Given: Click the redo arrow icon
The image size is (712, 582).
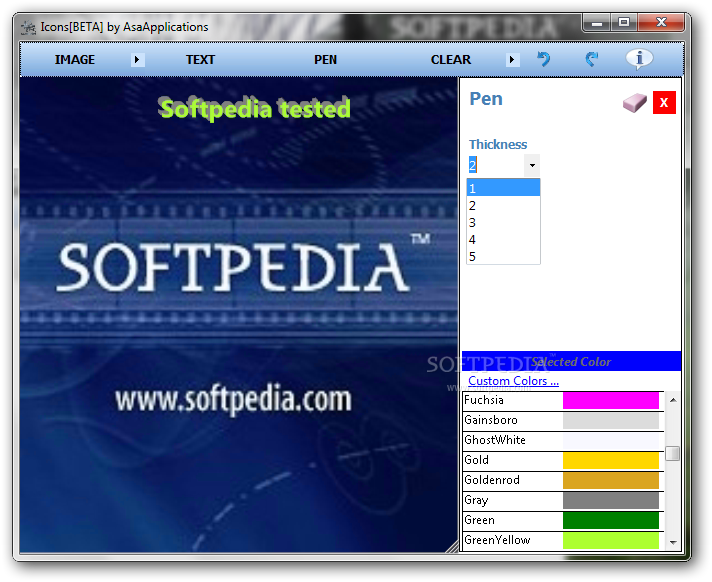Looking at the screenshot, I should (x=591, y=59).
